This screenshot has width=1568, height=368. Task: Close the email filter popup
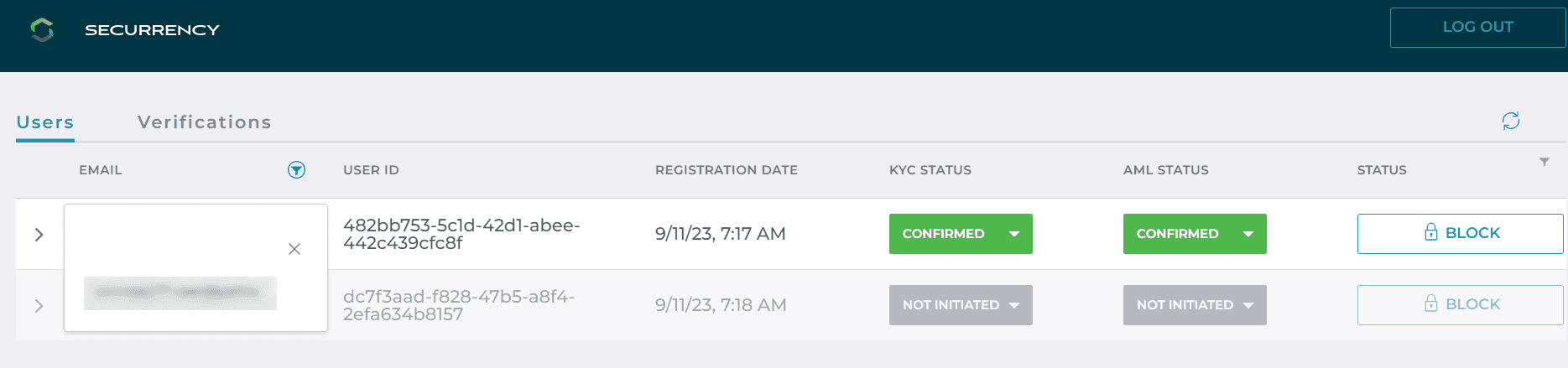pyautogui.click(x=294, y=249)
